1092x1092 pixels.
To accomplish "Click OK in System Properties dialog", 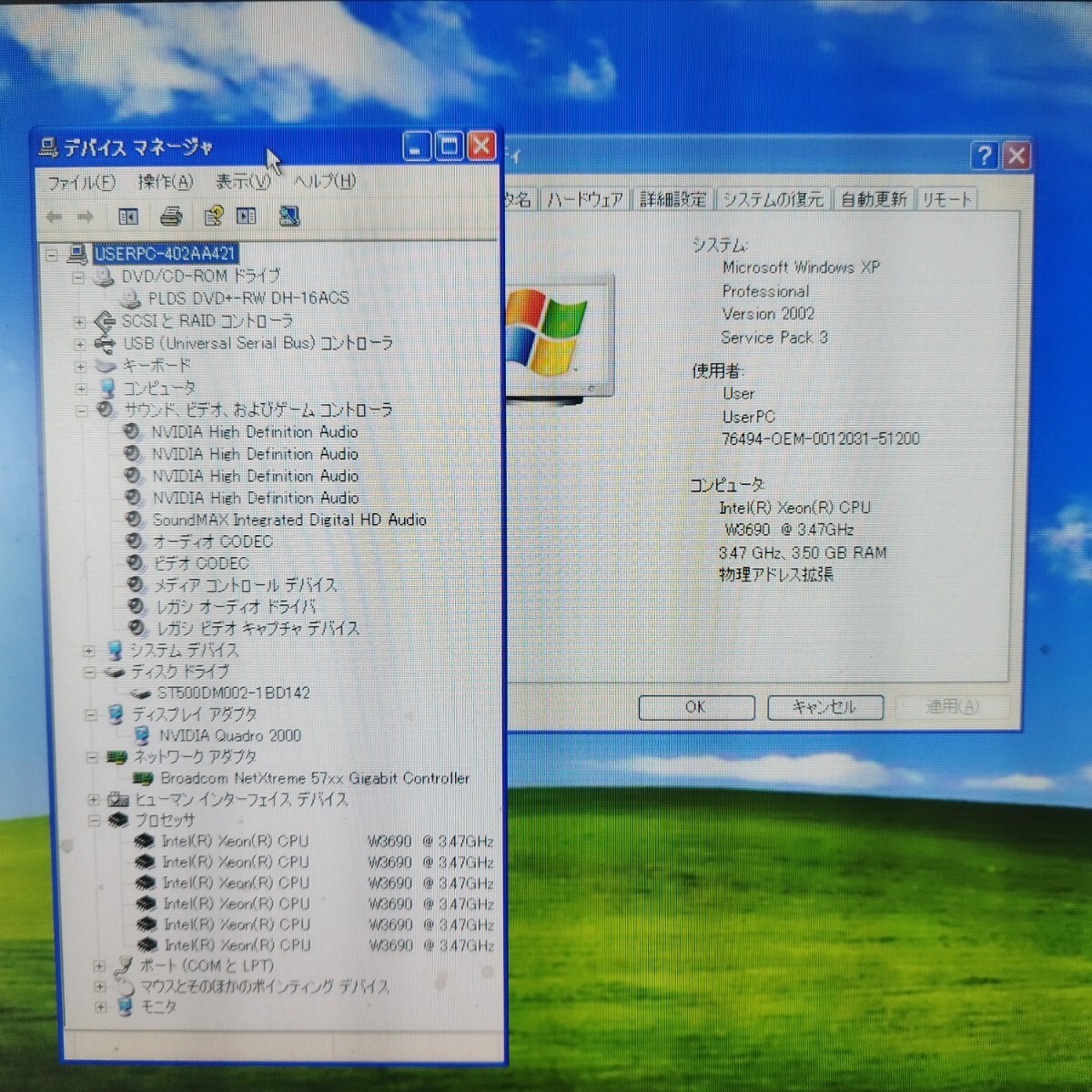I will 696,707.
